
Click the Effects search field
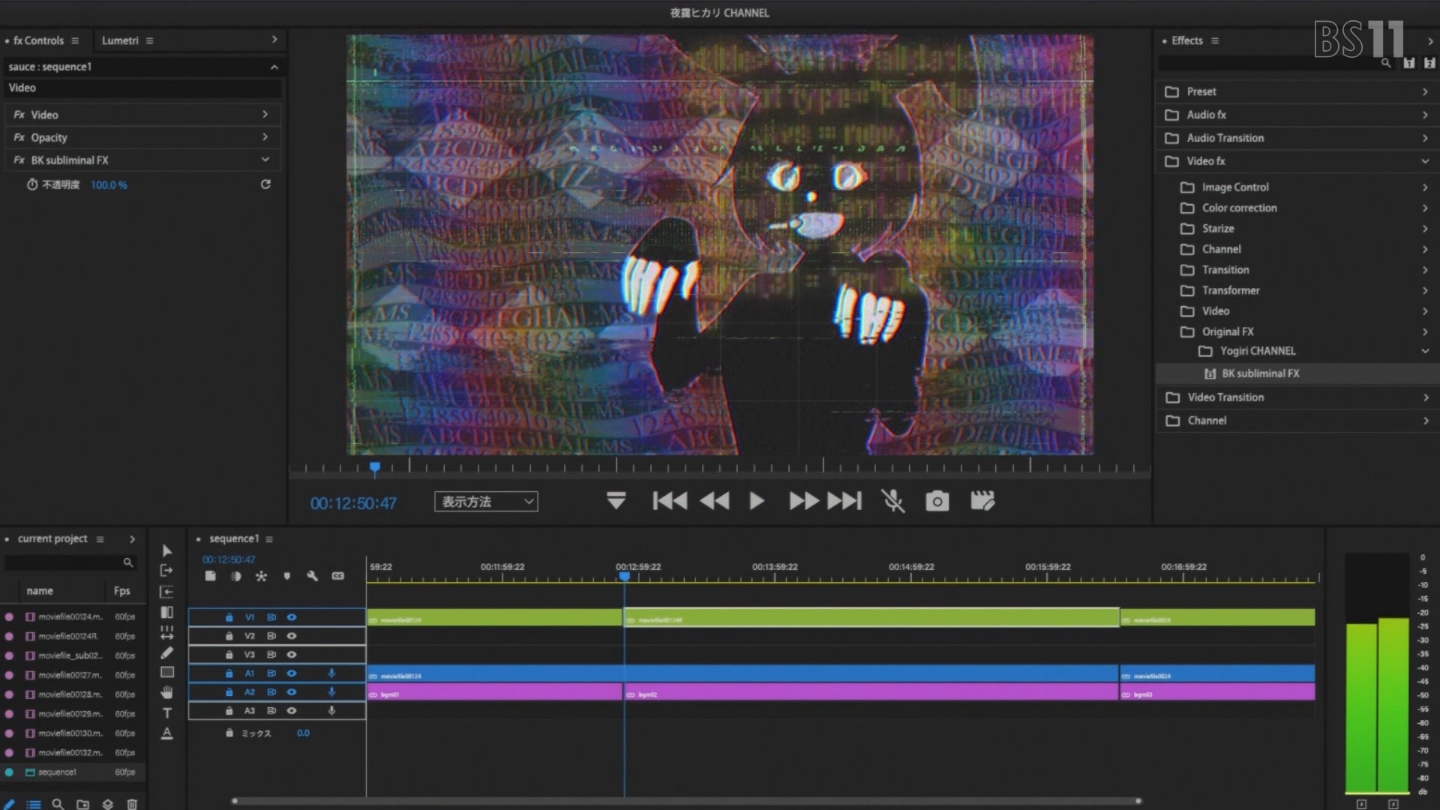point(1276,63)
